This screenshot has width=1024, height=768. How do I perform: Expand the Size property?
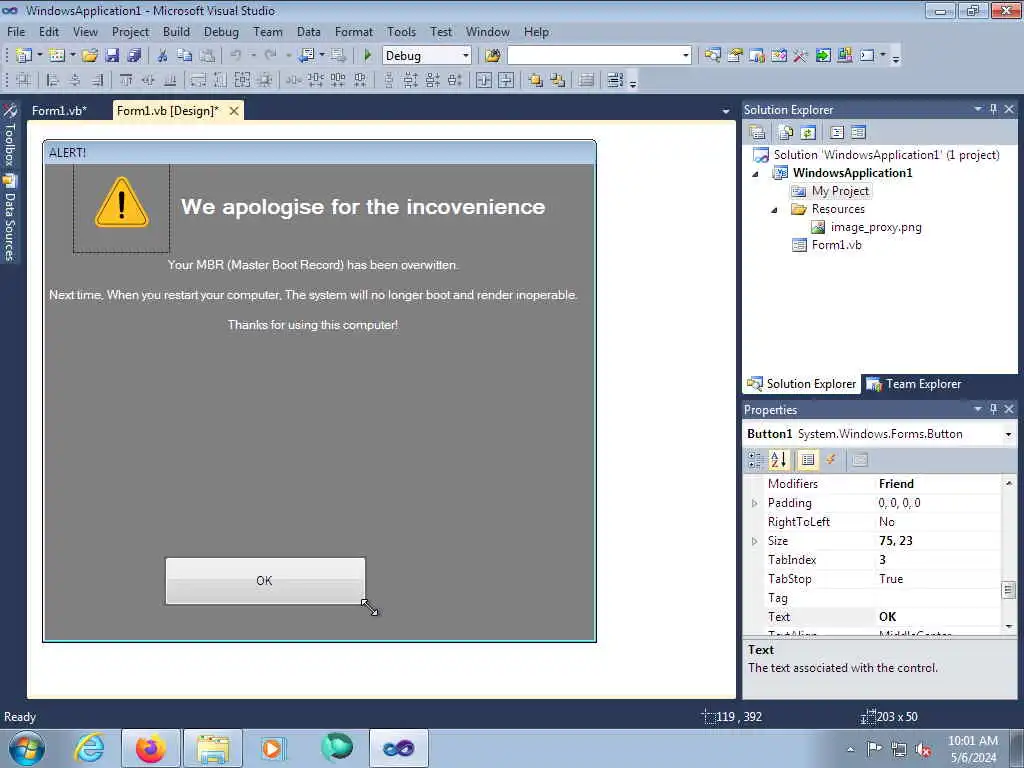point(754,541)
